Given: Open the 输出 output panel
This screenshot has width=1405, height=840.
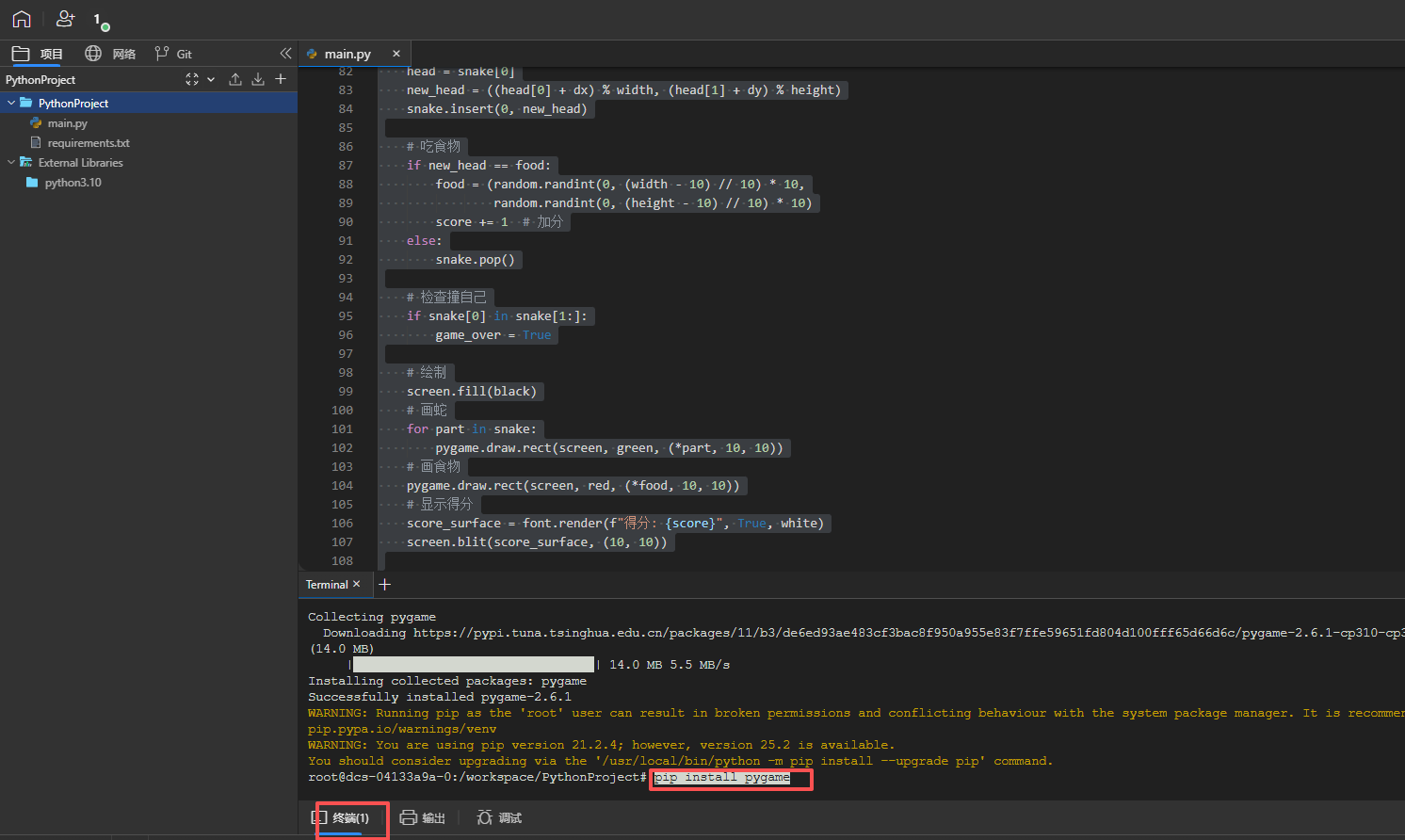Looking at the screenshot, I should tap(422, 817).
